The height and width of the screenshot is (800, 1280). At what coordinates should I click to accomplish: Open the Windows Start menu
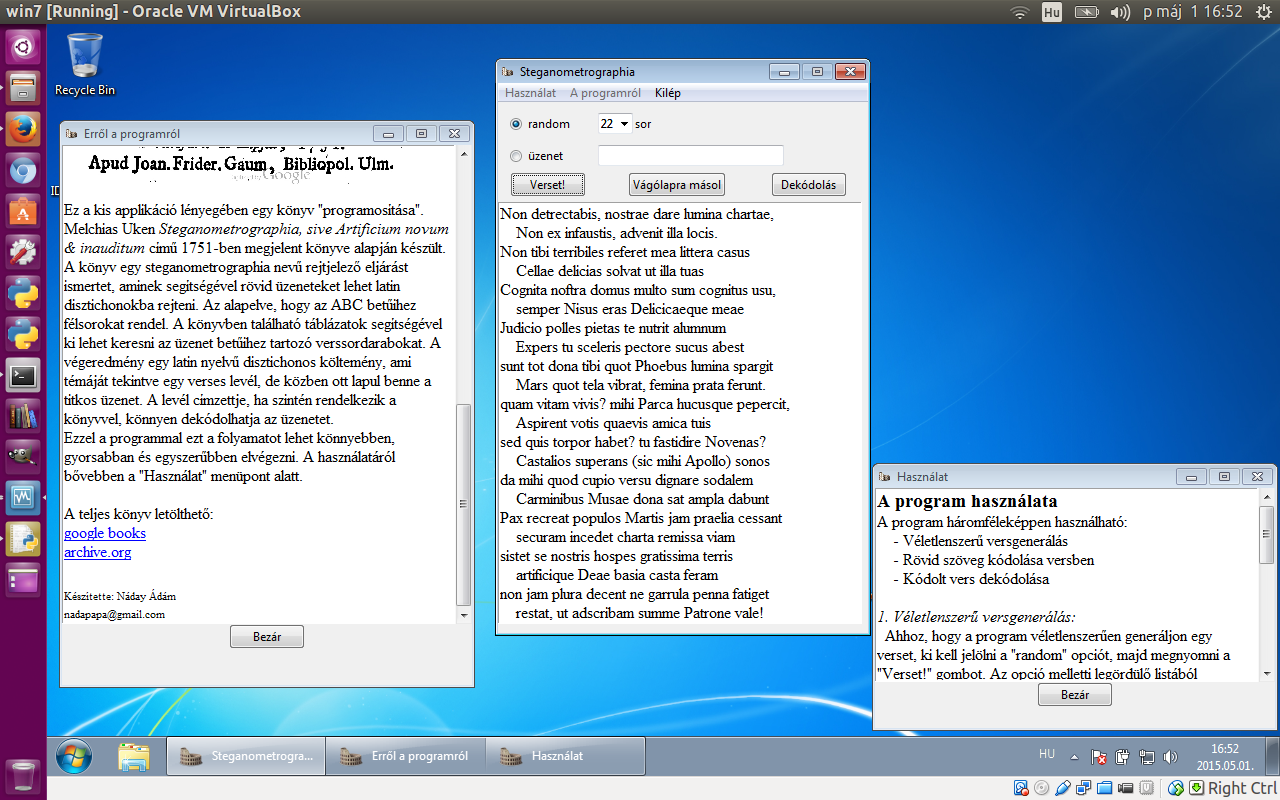(x=72, y=756)
